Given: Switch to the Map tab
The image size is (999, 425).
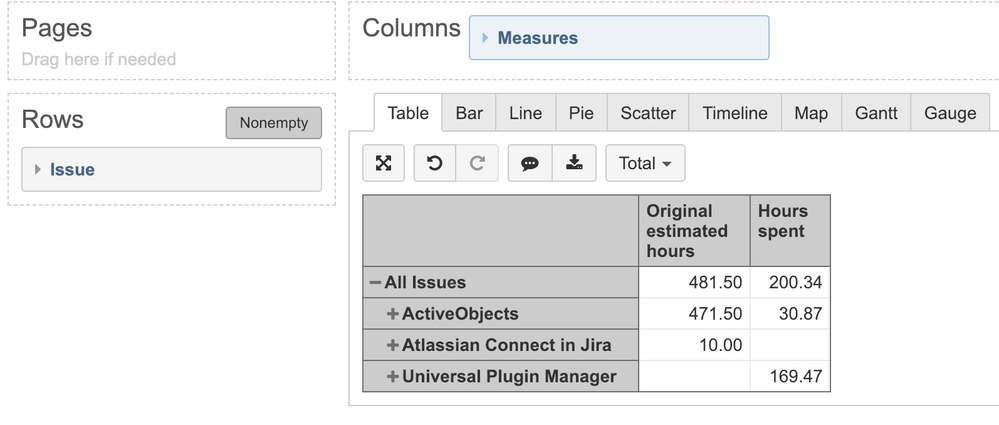Looking at the screenshot, I should coord(811,113).
